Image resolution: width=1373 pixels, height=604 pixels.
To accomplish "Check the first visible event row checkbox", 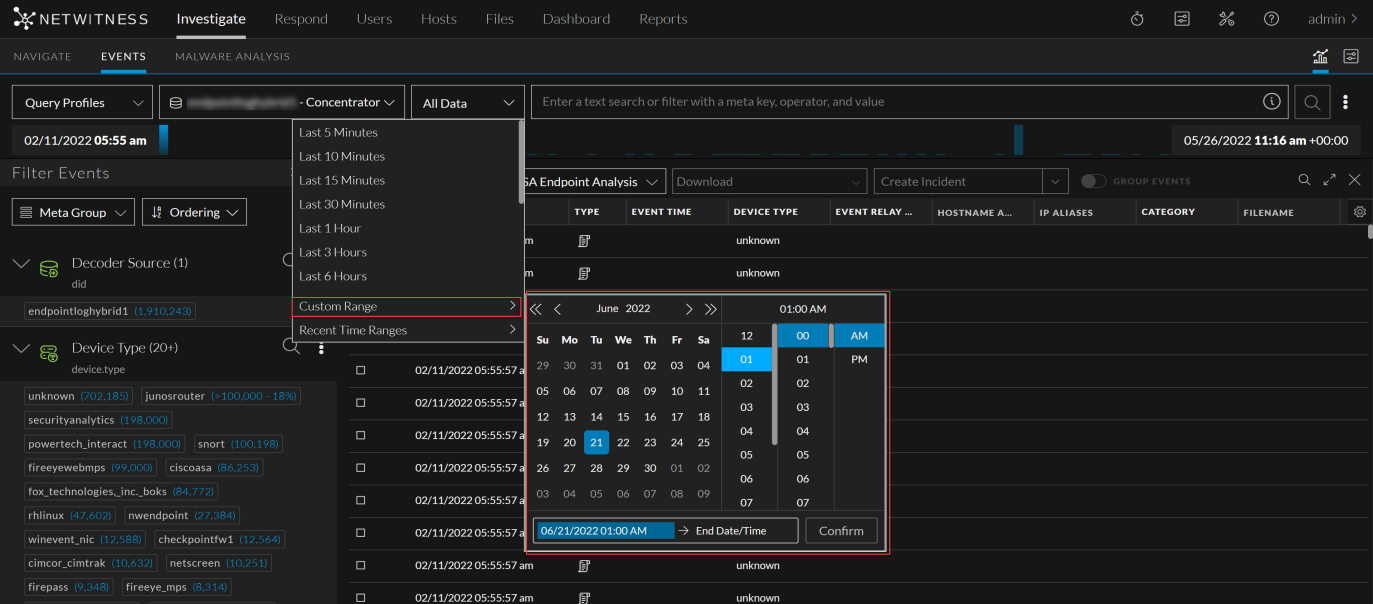I will coord(361,370).
